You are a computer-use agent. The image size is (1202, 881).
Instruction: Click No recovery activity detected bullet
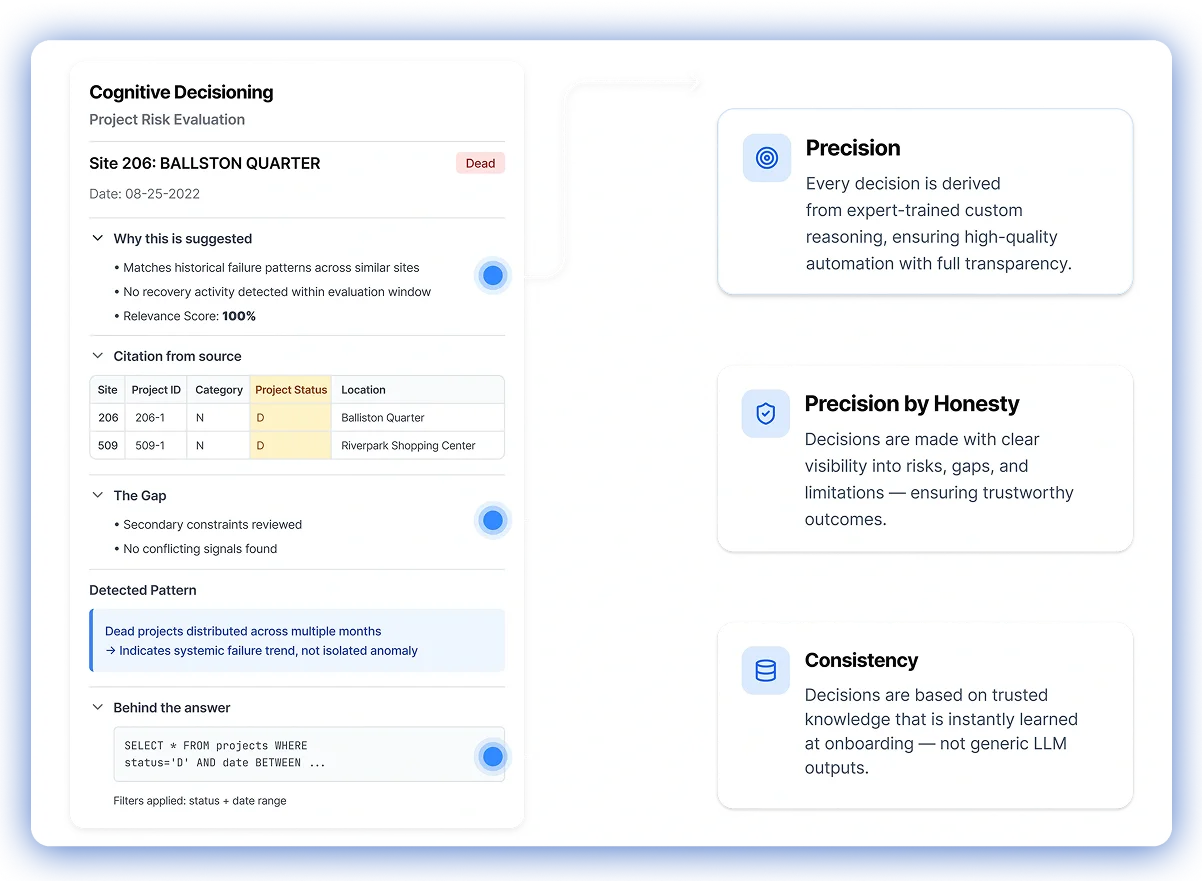click(x=273, y=292)
